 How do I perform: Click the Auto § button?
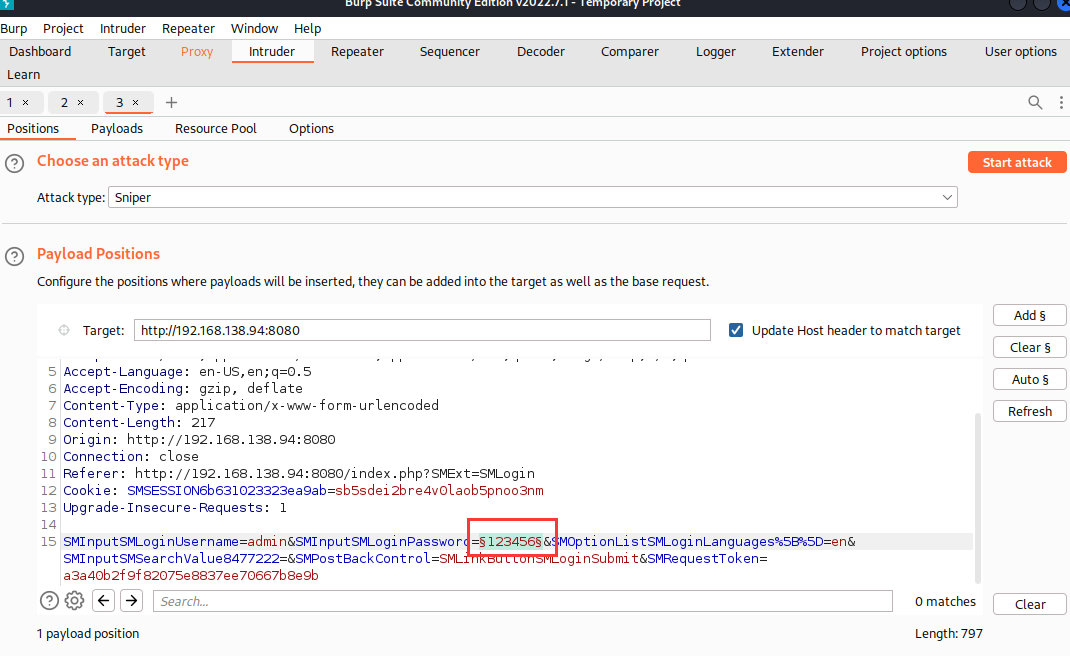(1030, 380)
